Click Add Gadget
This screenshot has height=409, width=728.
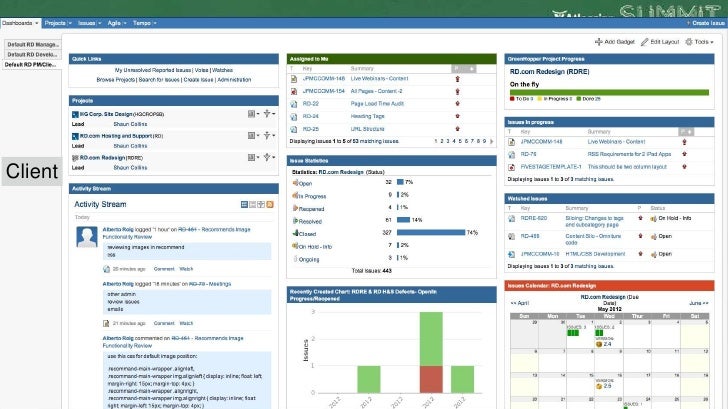[615, 42]
